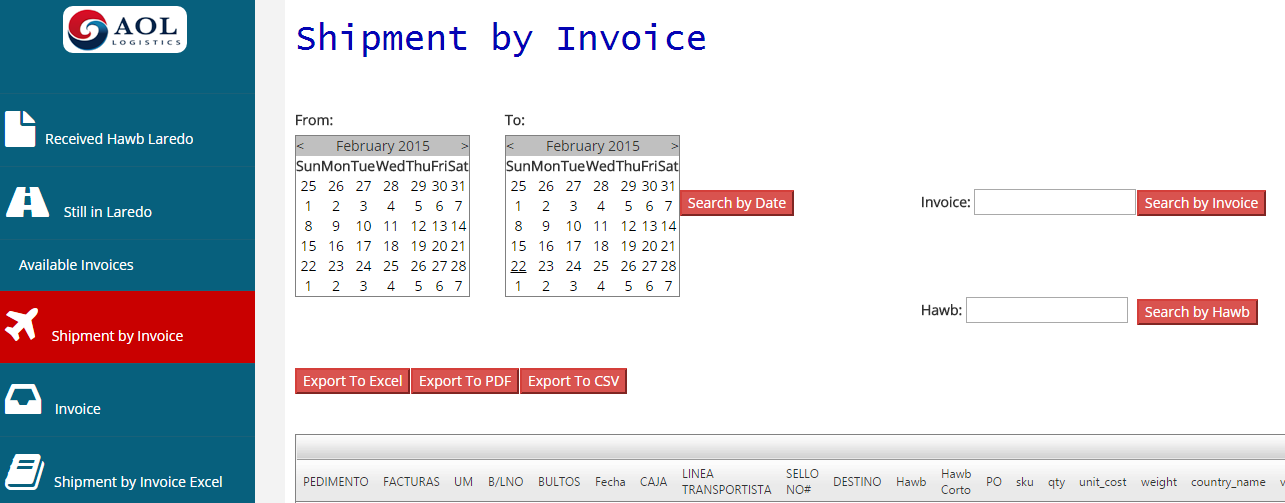Select day 10 in From calendar
This screenshot has height=503, width=1285.
(364, 226)
